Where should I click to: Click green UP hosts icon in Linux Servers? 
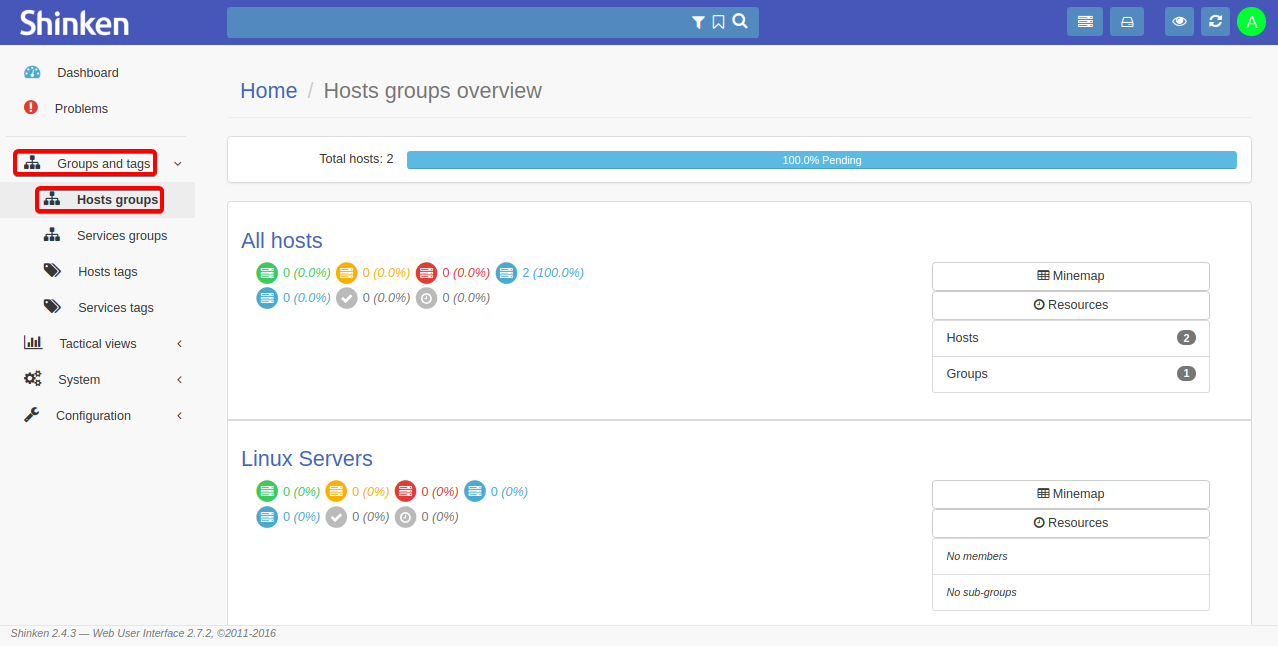[267, 491]
